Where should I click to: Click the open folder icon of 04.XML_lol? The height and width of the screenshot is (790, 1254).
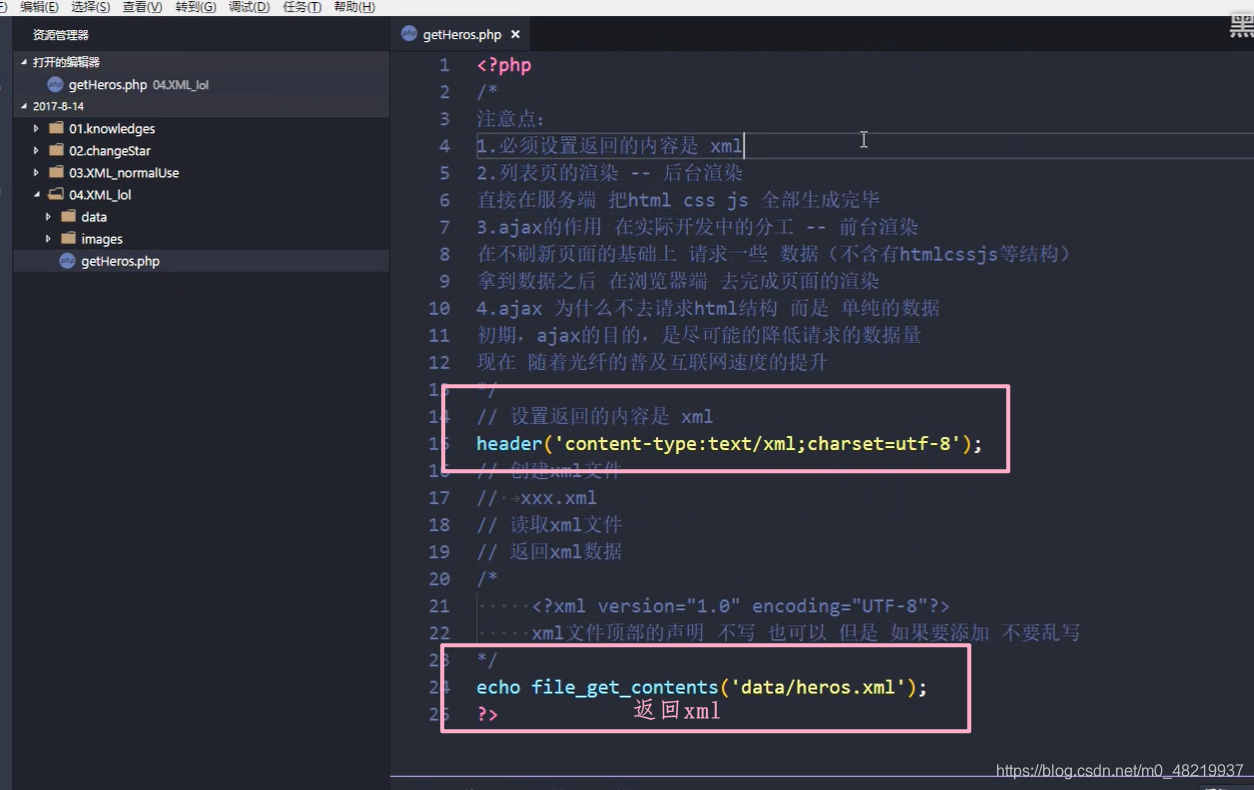click(x=56, y=195)
